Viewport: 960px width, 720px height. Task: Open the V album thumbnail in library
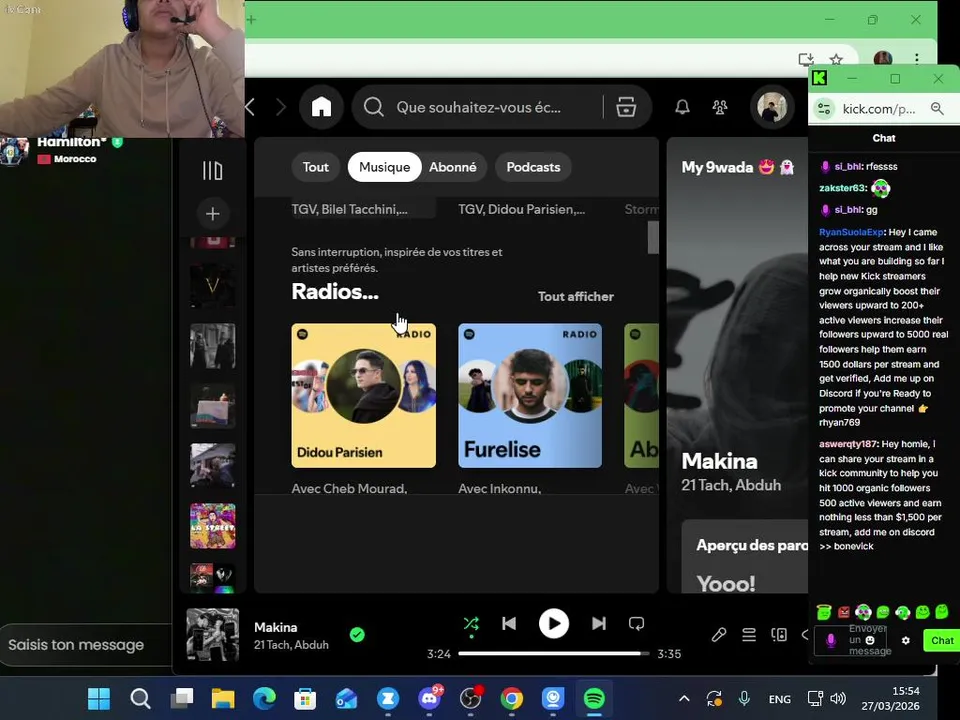pyautogui.click(x=212, y=285)
